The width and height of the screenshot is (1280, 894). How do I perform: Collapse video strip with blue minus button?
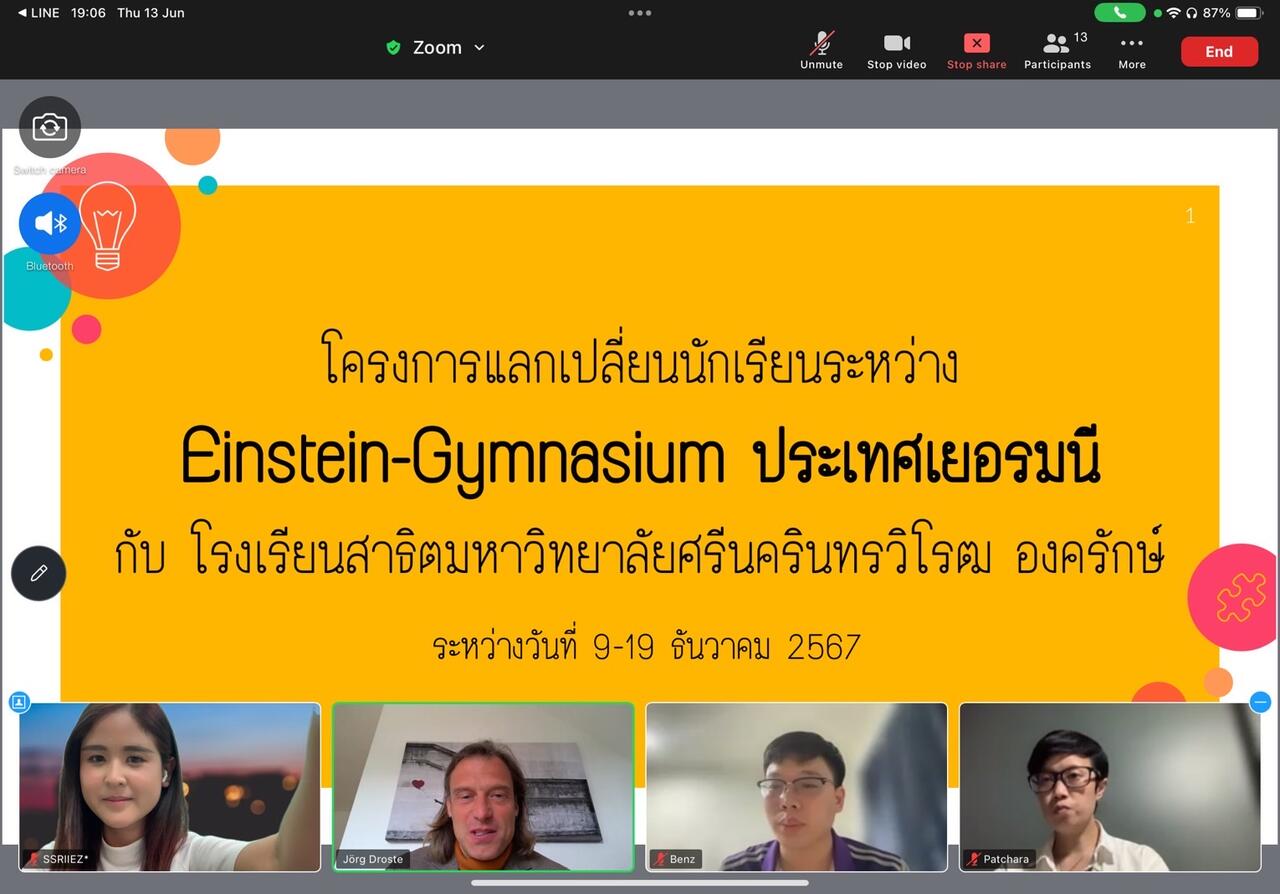(1261, 702)
